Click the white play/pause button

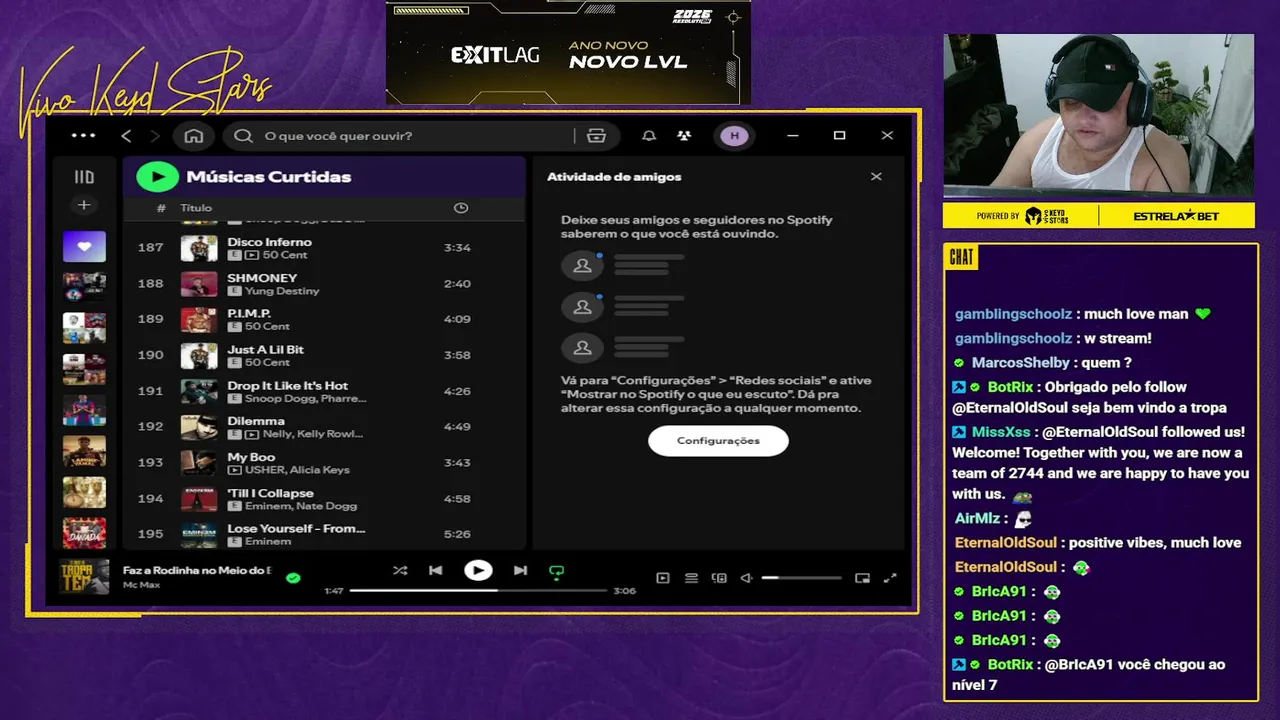coord(478,570)
